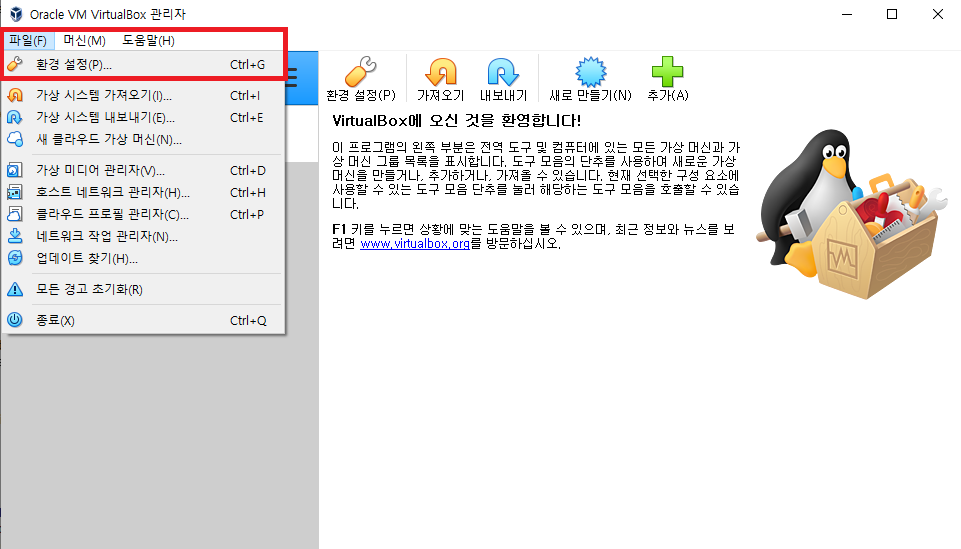This screenshot has width=961, height=549.
Task: Open the 머신(M) menu
Action: tap(85, 40)
